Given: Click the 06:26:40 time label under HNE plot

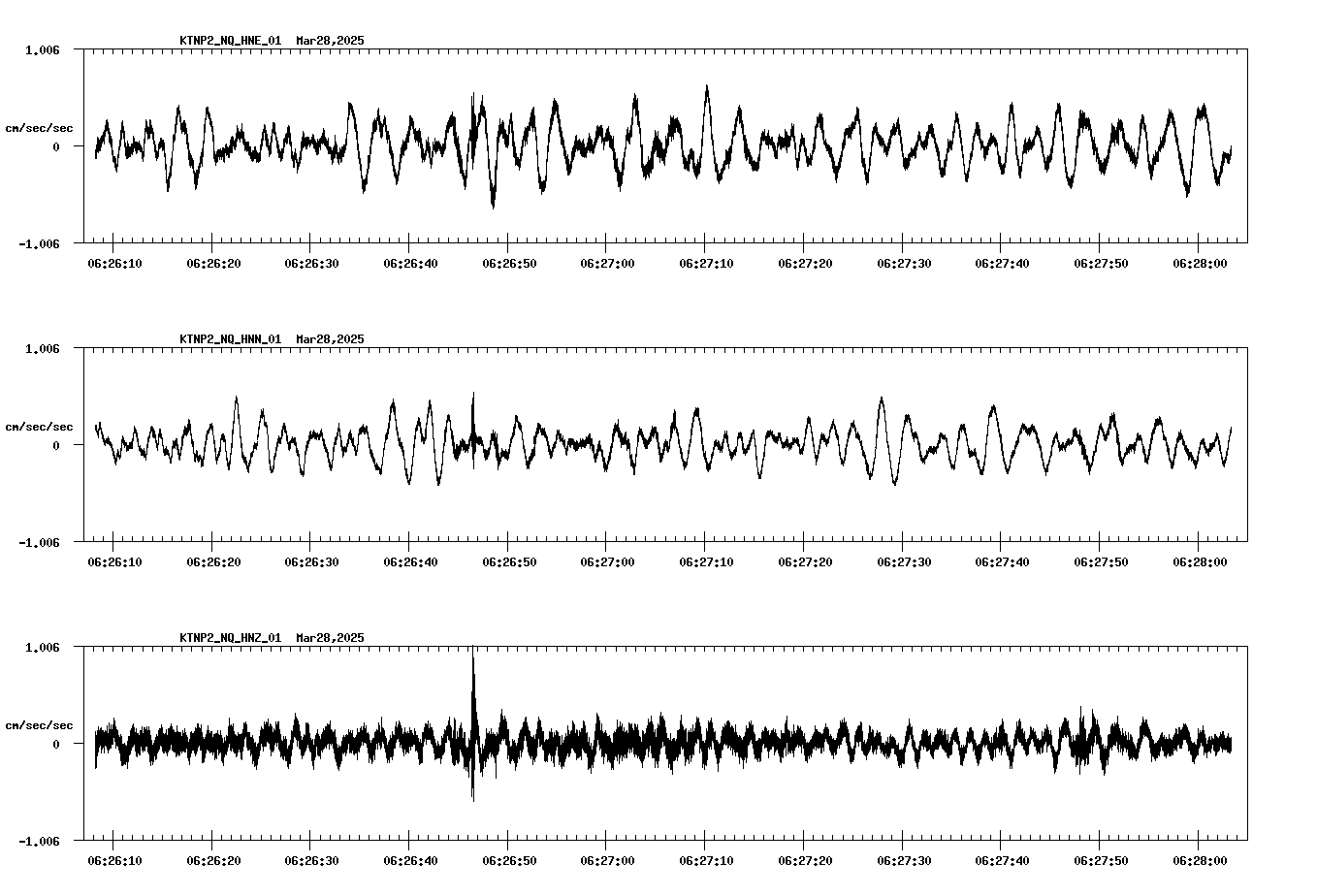Looking at the screenshot, I should [410, 264].
